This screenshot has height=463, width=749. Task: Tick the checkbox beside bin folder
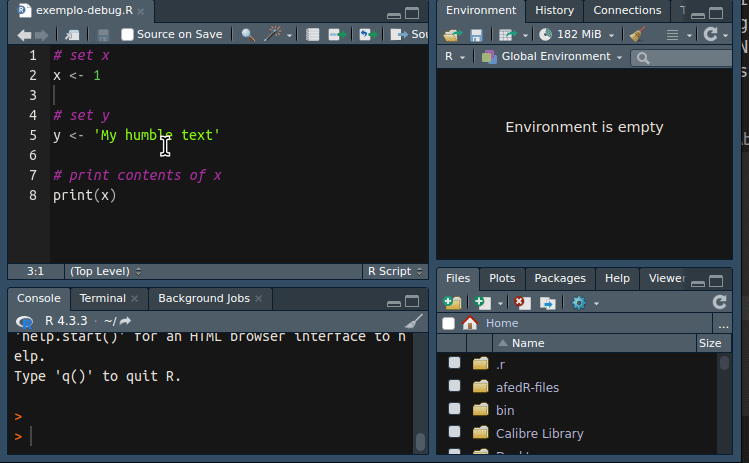tap(455, 410)
